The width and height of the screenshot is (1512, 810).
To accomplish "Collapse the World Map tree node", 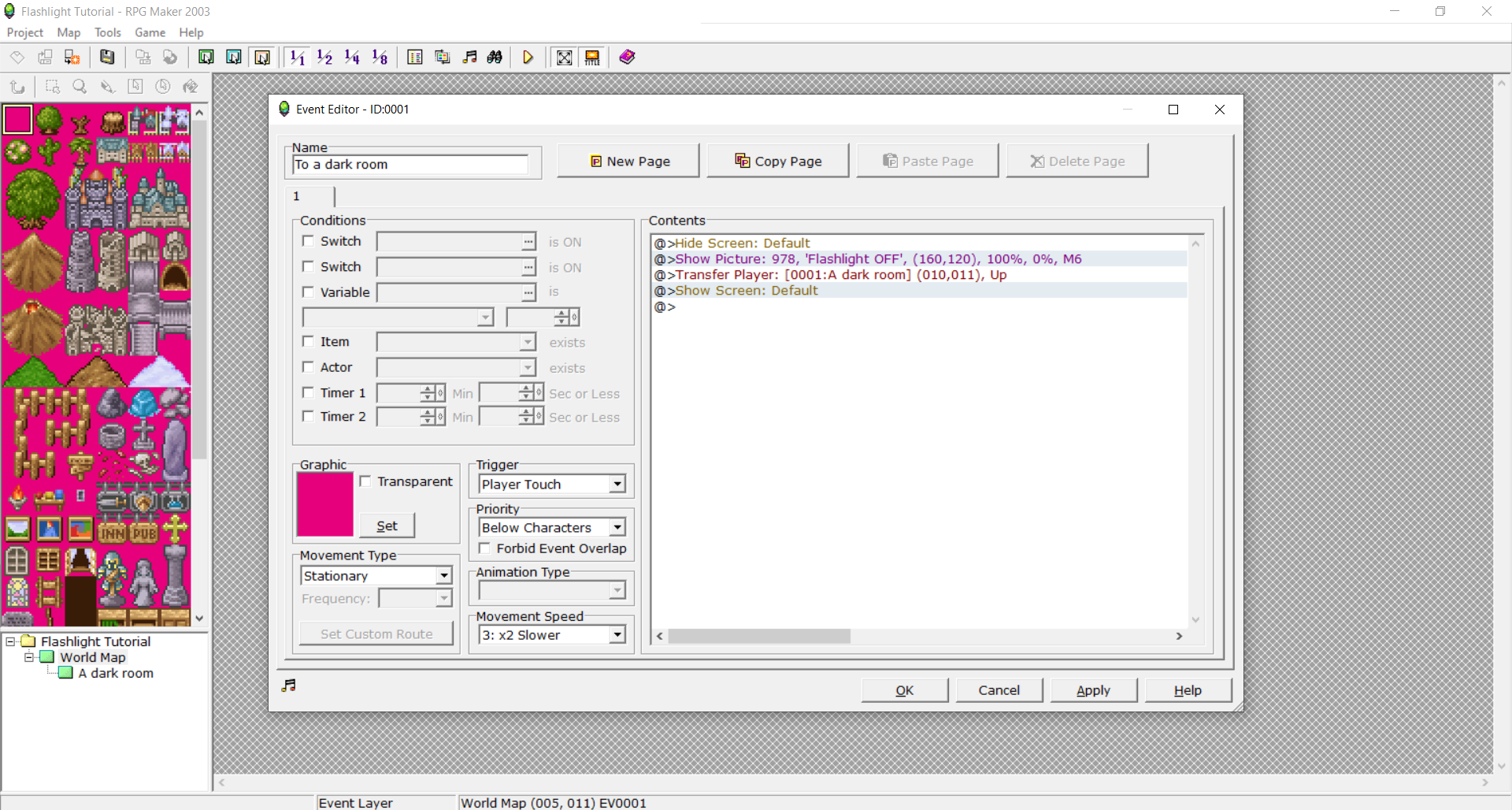I will tap(29, 657).
